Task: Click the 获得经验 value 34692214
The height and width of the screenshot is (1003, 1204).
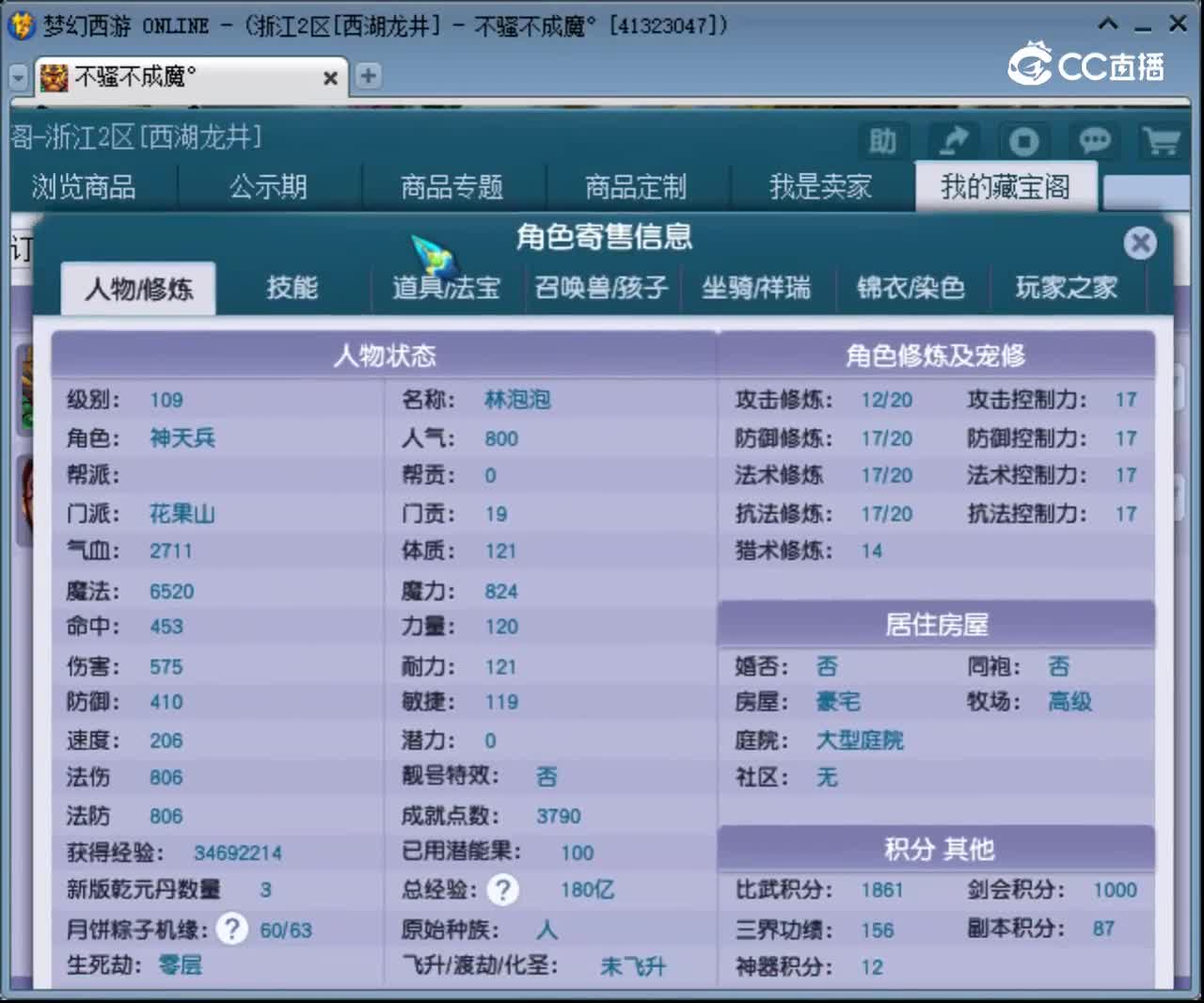Action: [237, 852]
